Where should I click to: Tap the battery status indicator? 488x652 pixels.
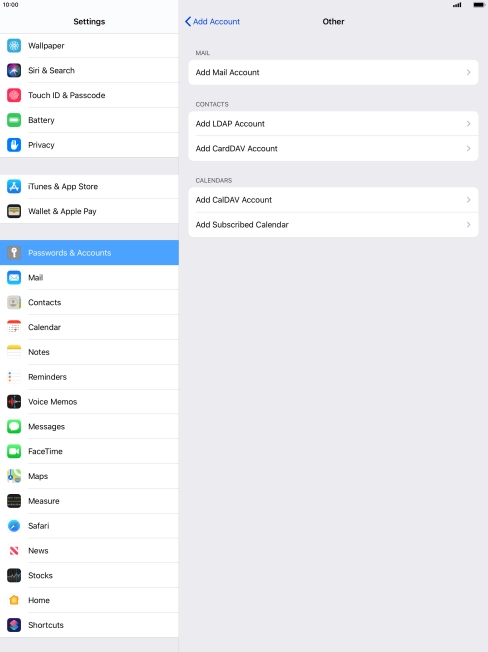[x=478, y=5]
